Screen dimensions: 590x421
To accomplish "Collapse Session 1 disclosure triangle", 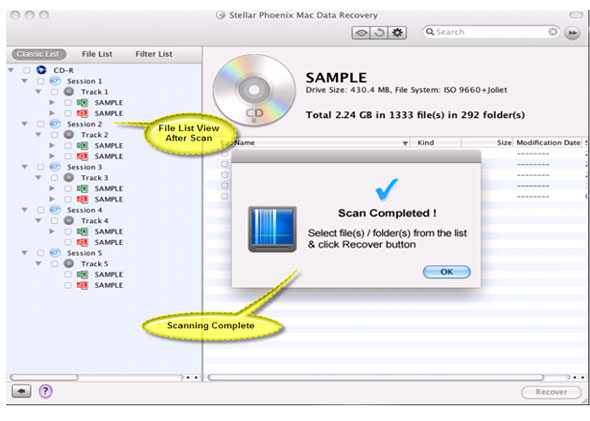I will [x=24, y=81].
